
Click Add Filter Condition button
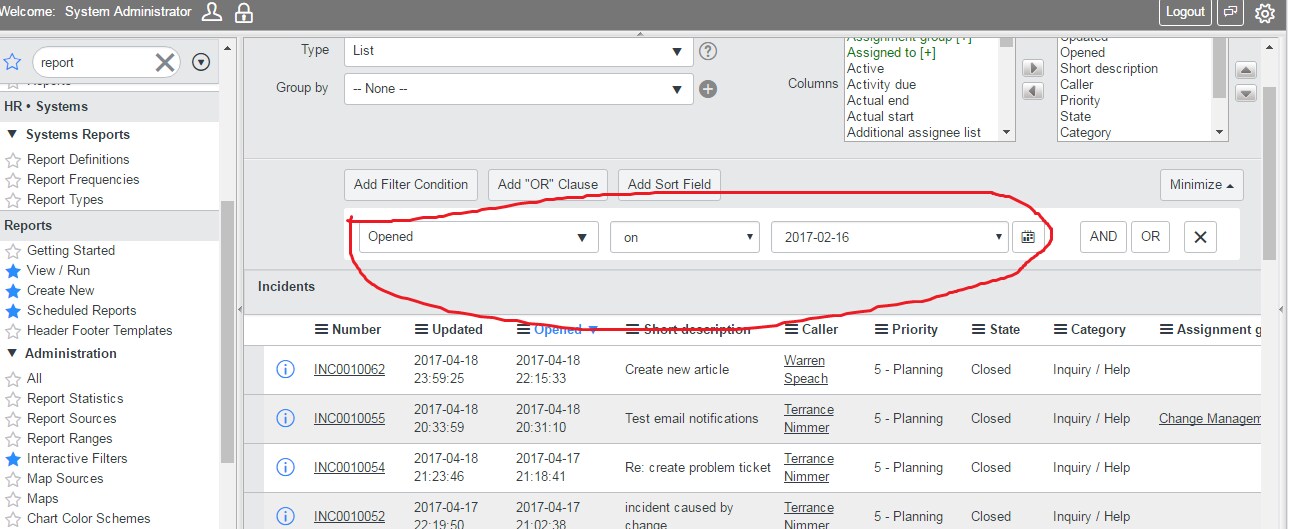(411, 185)
